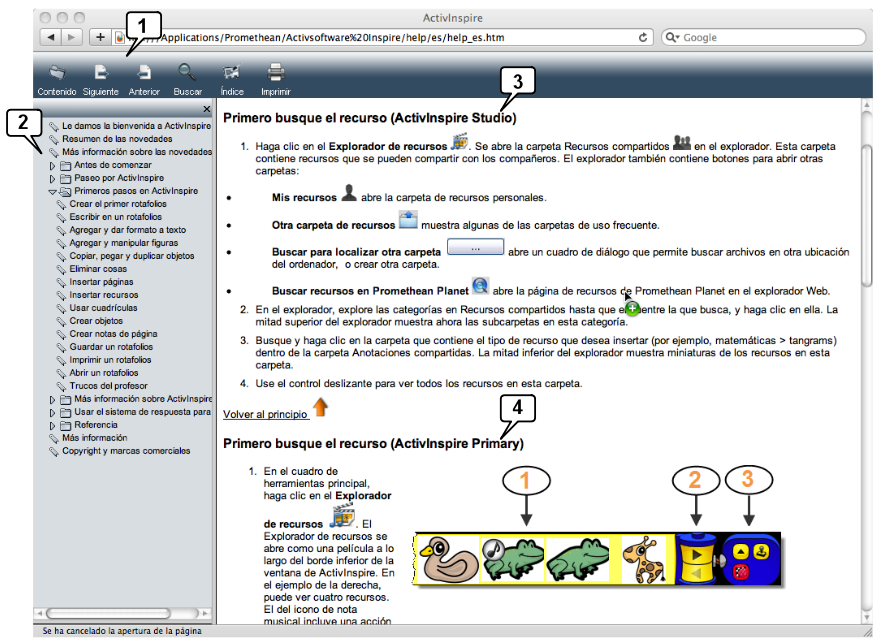Print the page with Imprimir icon
Image resolution: width=875 pixels, height=639 pixels.
point(276,73)
